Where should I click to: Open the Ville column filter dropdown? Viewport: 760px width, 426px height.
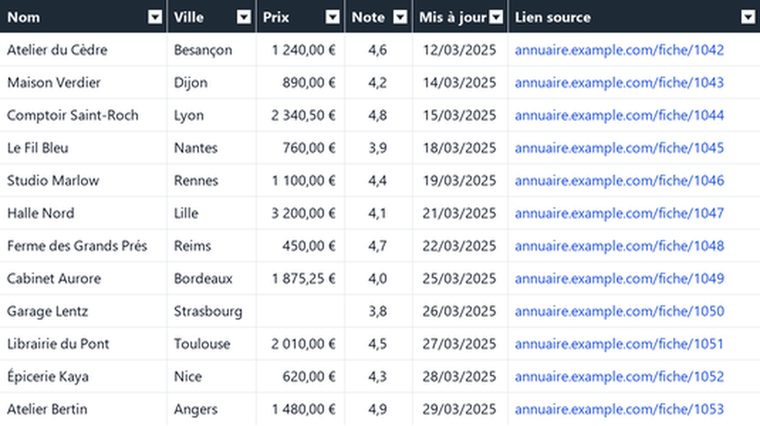244,17
